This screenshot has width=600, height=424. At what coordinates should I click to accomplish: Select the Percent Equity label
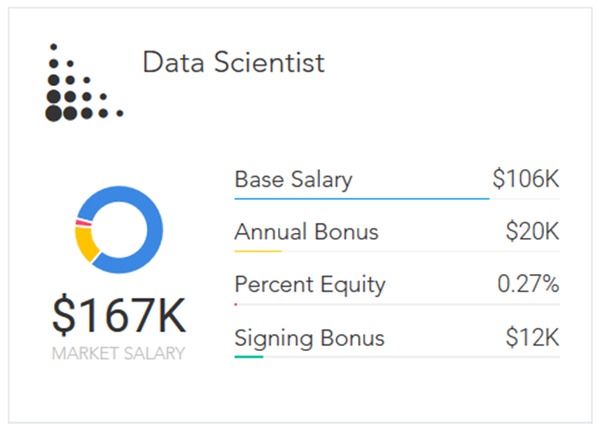310,285
